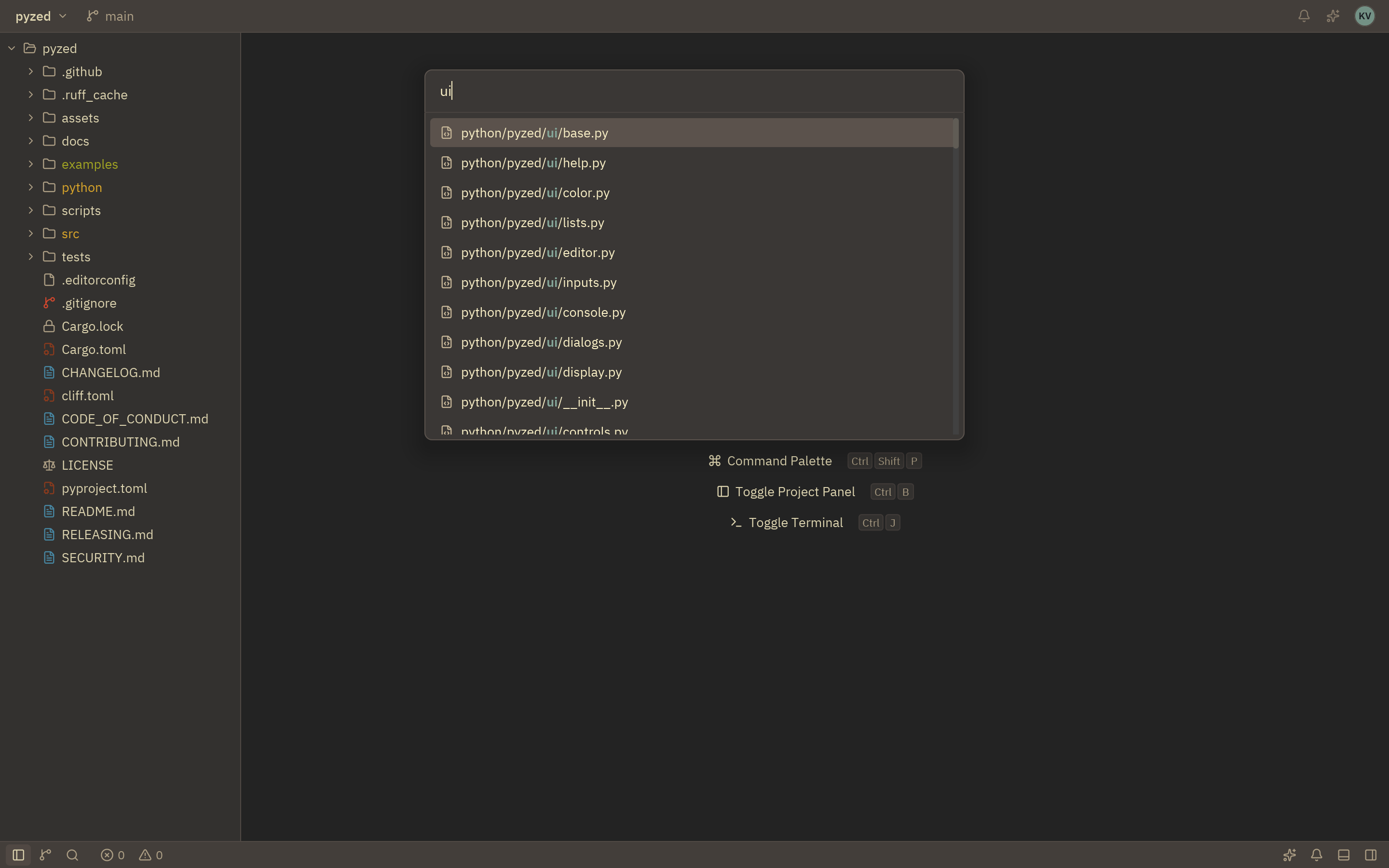Image resolution: width=1389 pixels, height=868 pixels.
Task: Open the sparkle assistant icon in title bar
Action: [1333, 16]
